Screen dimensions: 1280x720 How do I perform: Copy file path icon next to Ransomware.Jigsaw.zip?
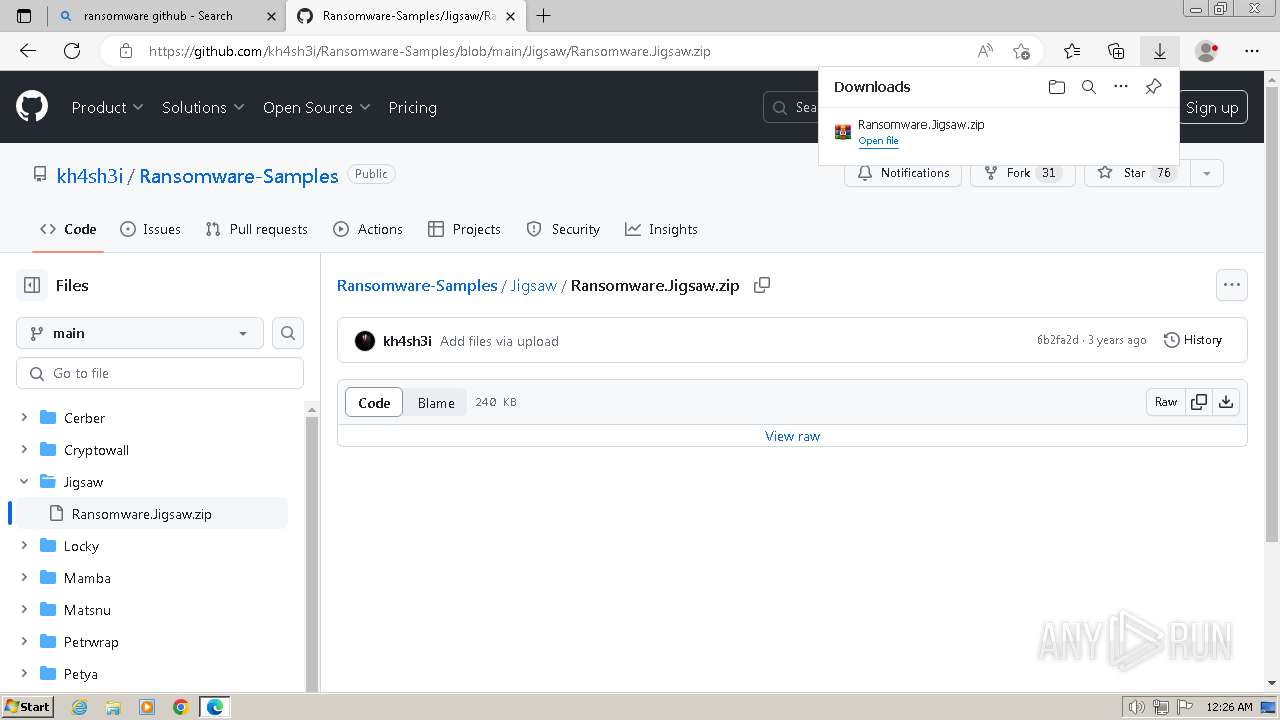click(762, 285)
